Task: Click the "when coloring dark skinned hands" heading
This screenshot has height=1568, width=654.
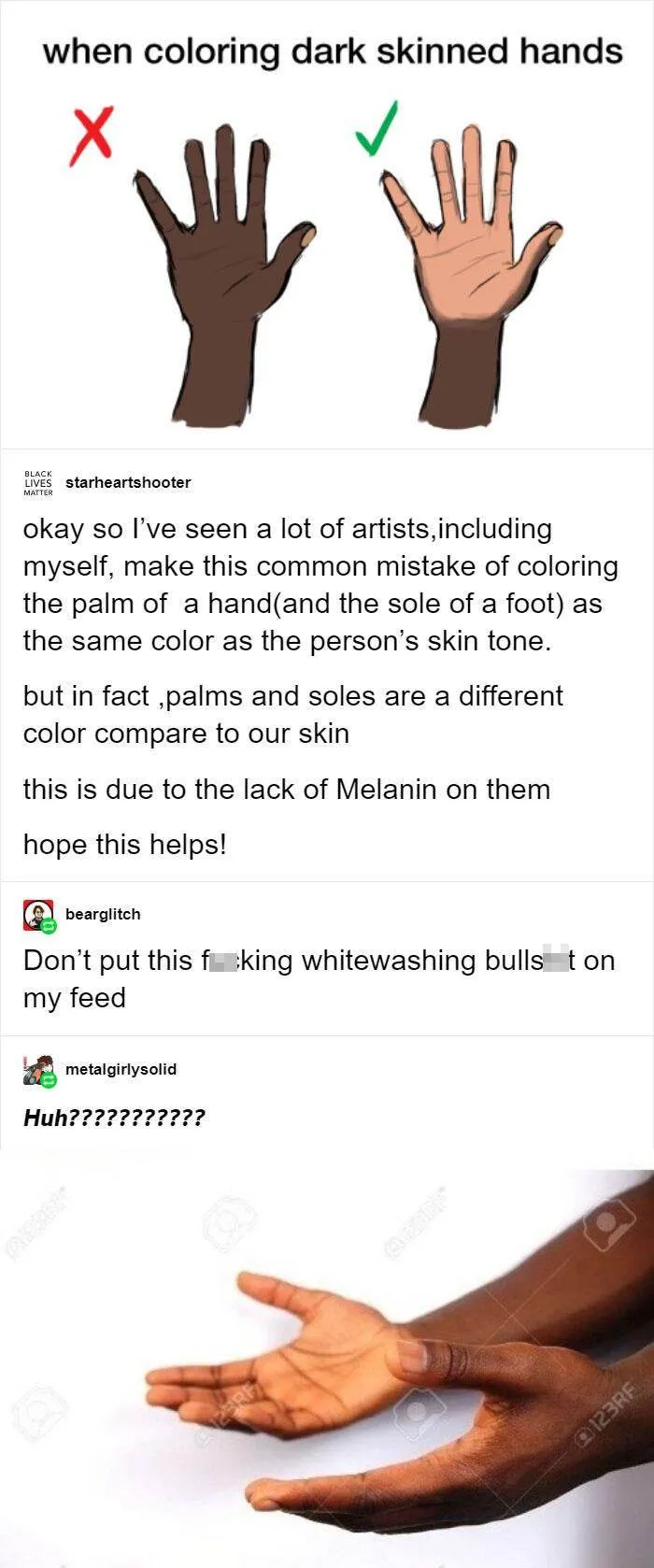Action: [x=333, y=51]
